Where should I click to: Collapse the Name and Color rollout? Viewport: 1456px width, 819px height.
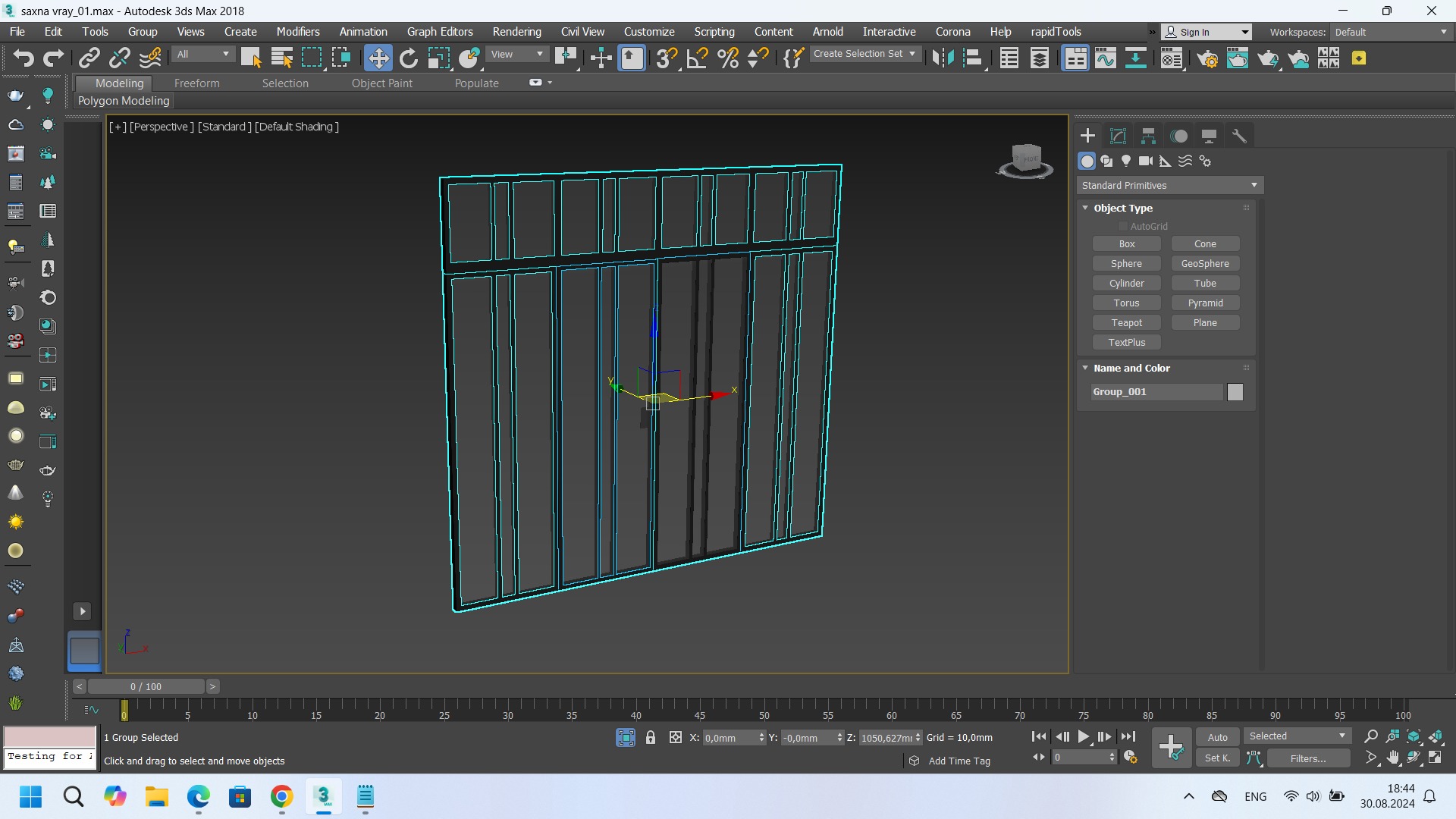pos(1085,368)
